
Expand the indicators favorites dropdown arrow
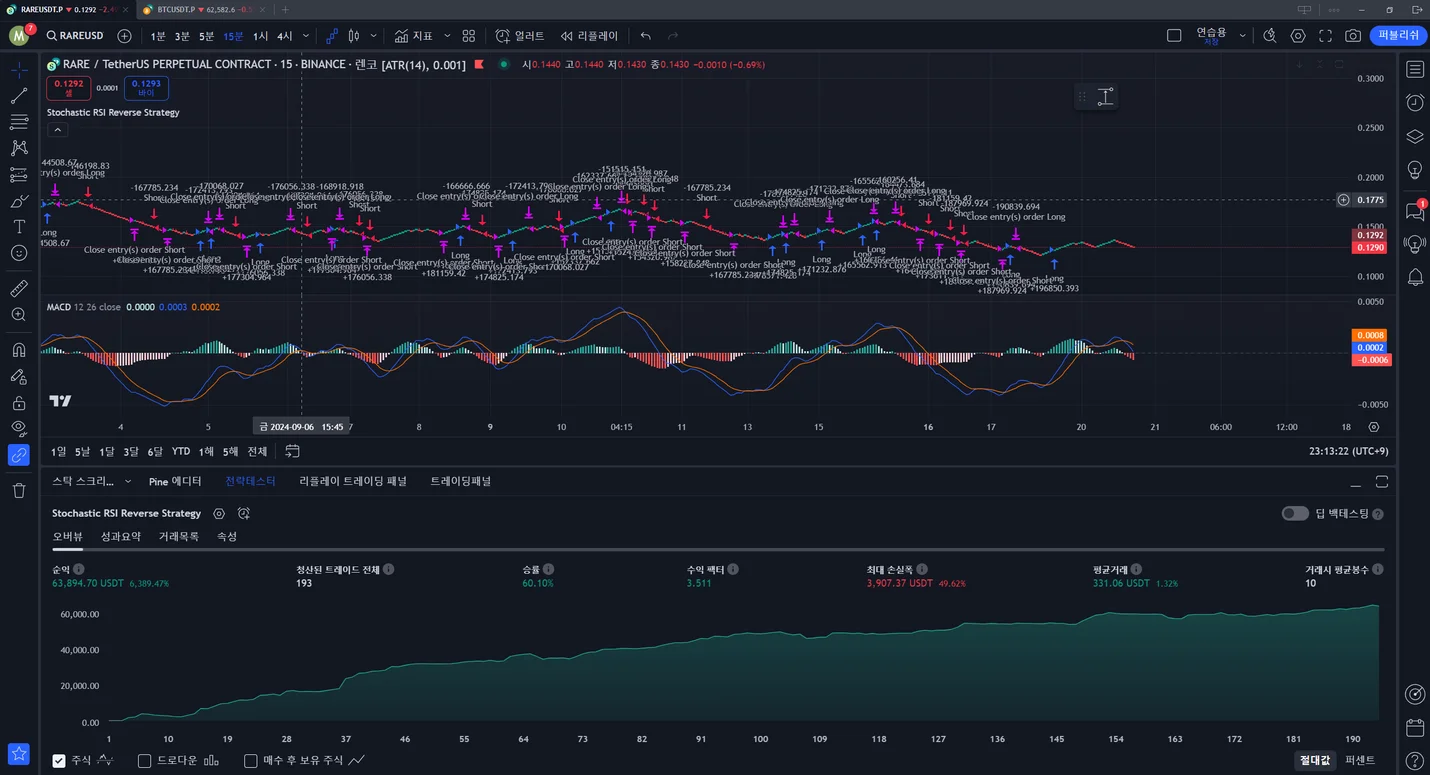tap(447, 36)
